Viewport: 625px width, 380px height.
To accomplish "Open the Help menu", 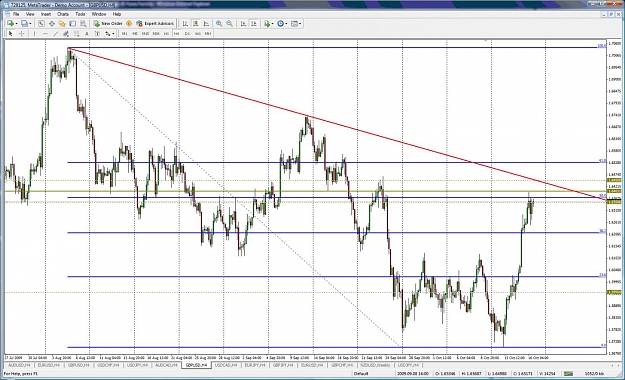I will pos(117,14).
